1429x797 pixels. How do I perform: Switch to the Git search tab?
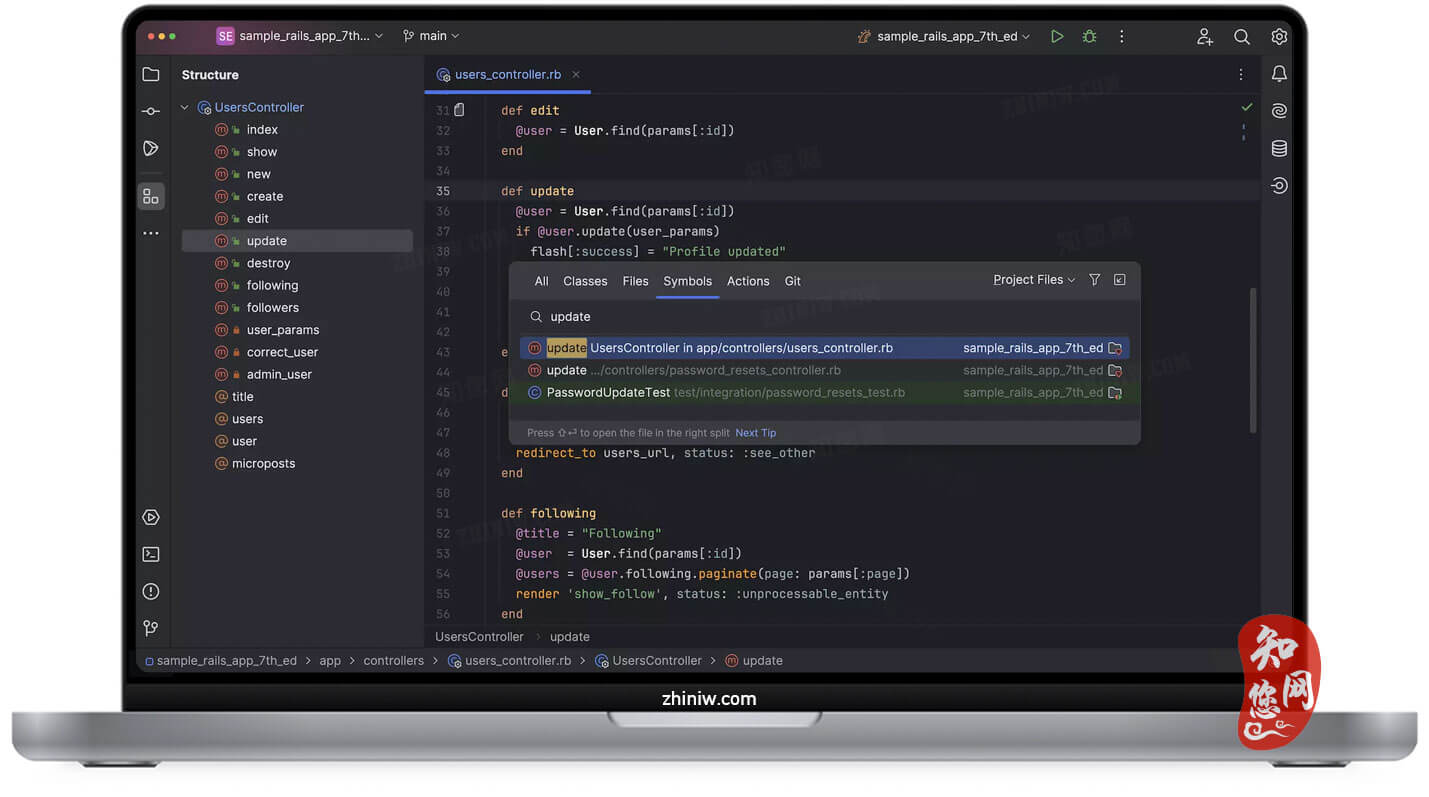(793, 281)
